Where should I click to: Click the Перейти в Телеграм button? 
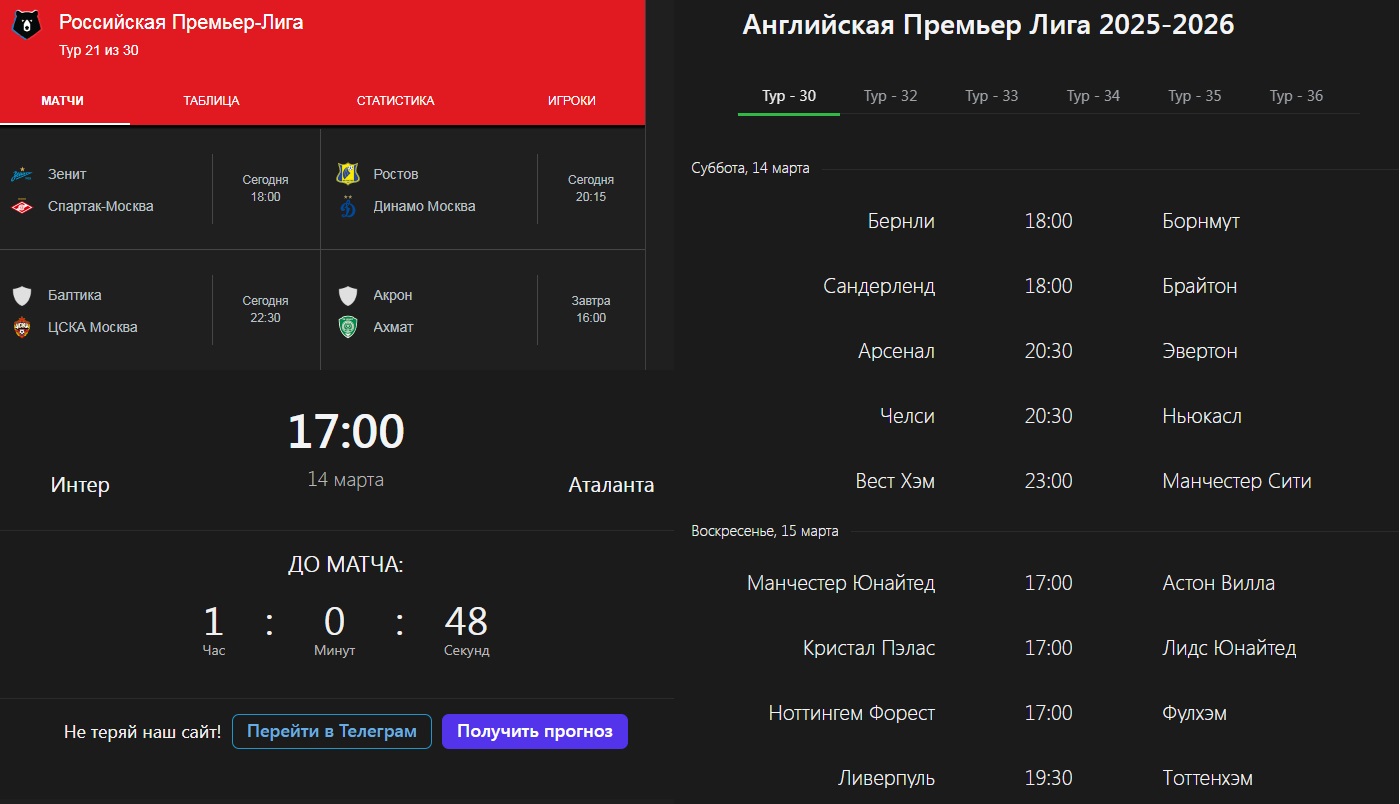tap(332, 732)
